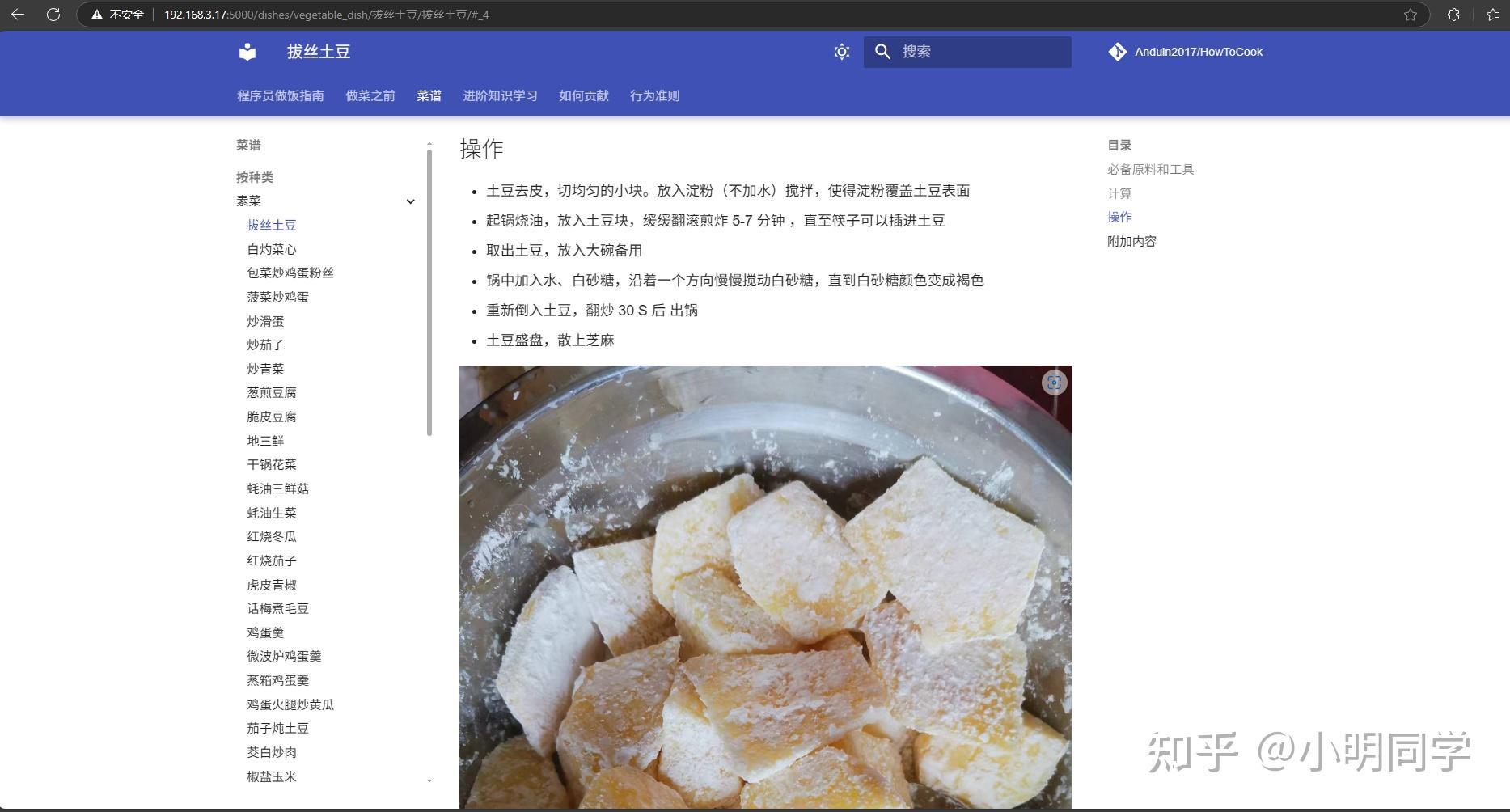Click sidebar scroll down arrow

pyautogui.click(x=429, y=780)
